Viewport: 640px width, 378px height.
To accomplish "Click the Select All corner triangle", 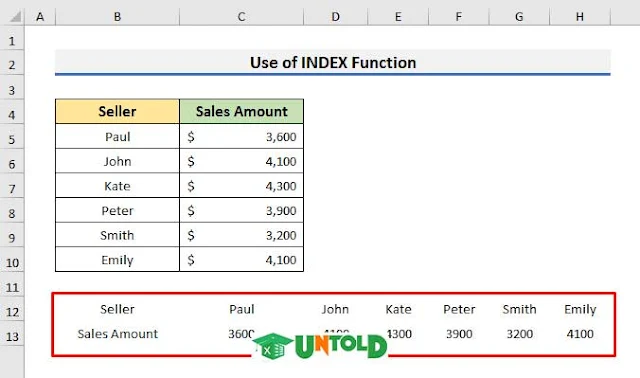I will pyautogui.click(x=15, y=17).
